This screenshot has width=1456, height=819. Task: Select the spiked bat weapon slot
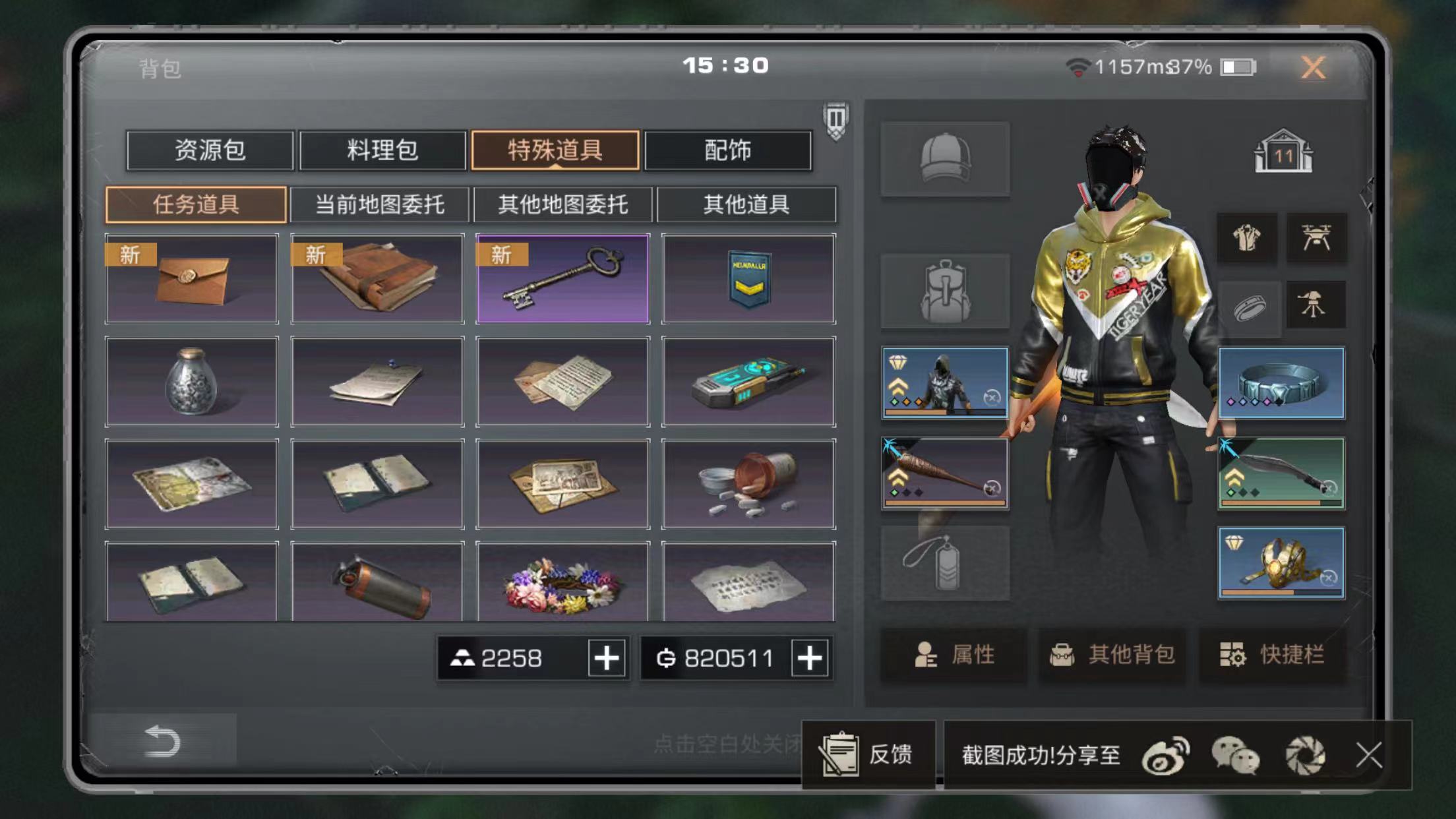pyautogui.click(x=945, y=473)
